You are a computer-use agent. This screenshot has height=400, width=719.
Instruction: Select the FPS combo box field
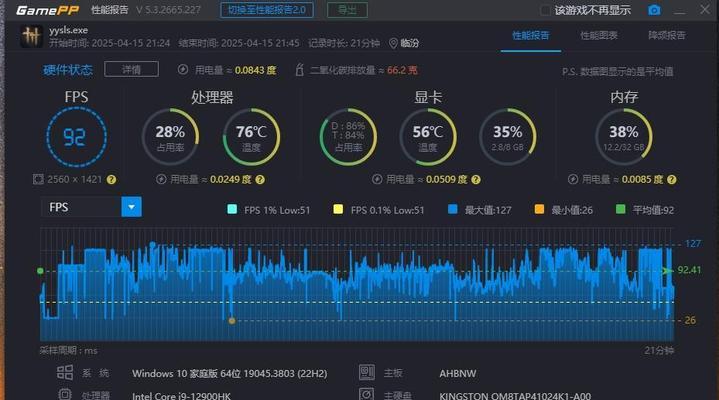point(91,207)
